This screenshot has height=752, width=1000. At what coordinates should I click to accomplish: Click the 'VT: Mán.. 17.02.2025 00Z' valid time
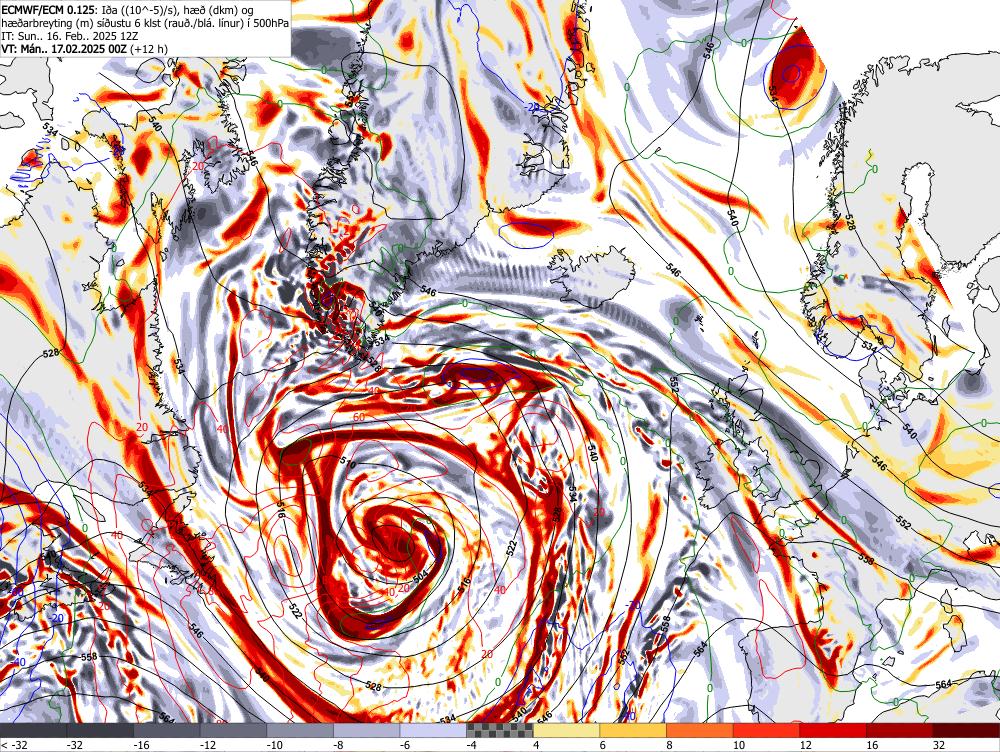point(64,49)
